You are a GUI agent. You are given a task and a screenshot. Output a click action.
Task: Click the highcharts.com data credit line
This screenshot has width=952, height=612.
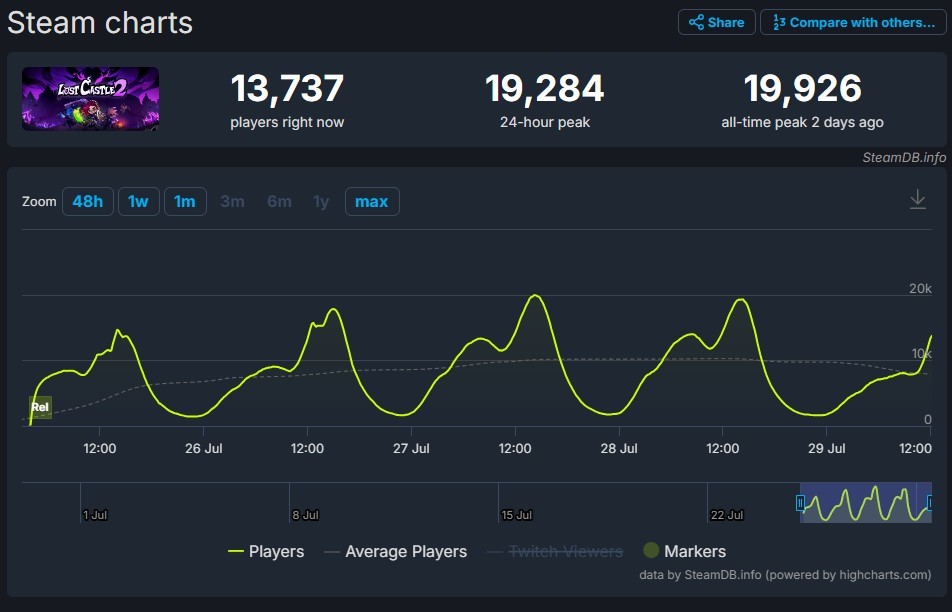click(785, 575)
